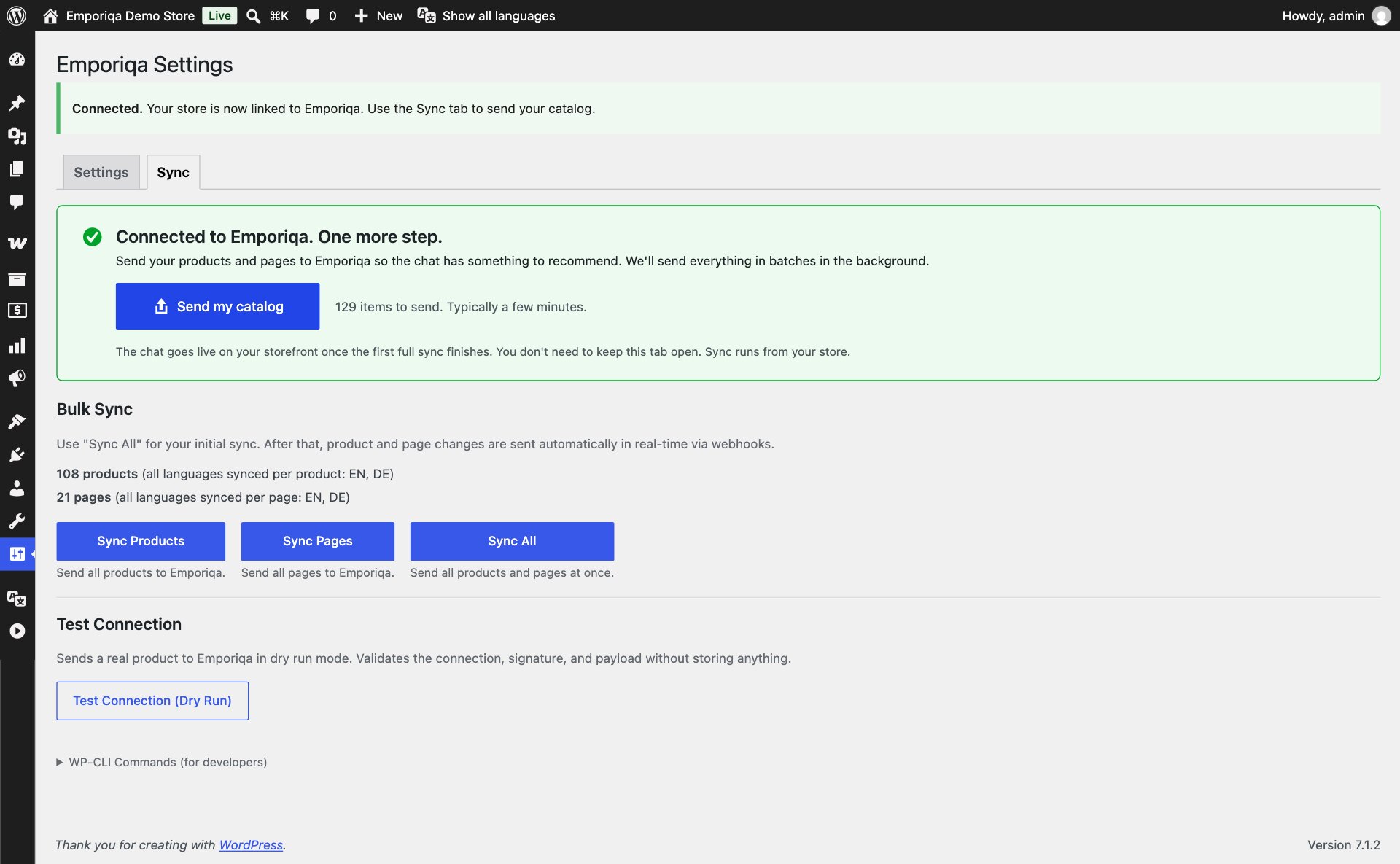The width and height of the screenshot is (1400, 864).
Task: Open the admin user avatar
Action: click(1381, 15)
